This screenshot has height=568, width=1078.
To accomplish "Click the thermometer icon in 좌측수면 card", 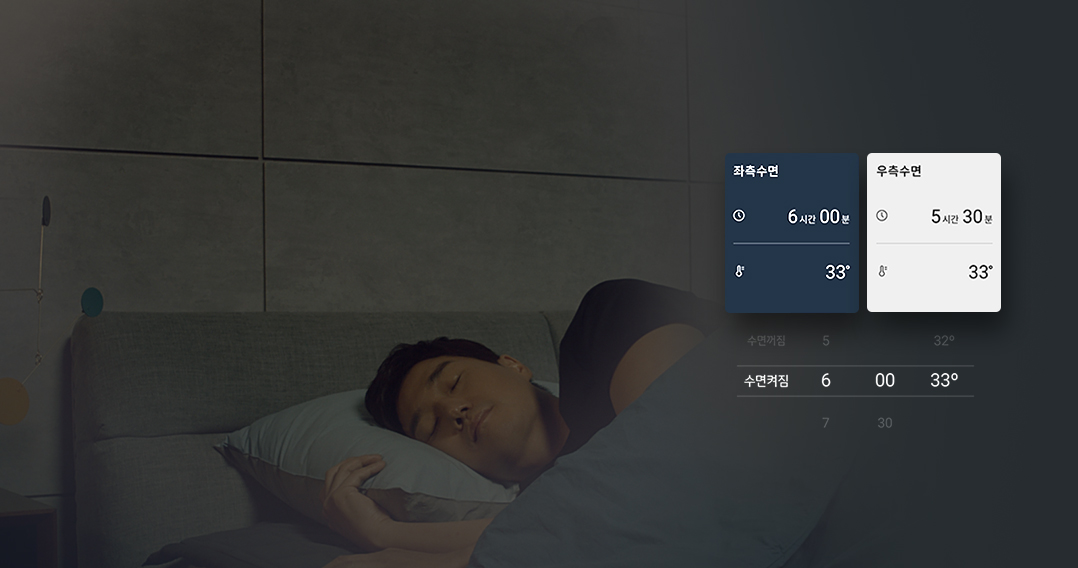I will pos(740,271).
